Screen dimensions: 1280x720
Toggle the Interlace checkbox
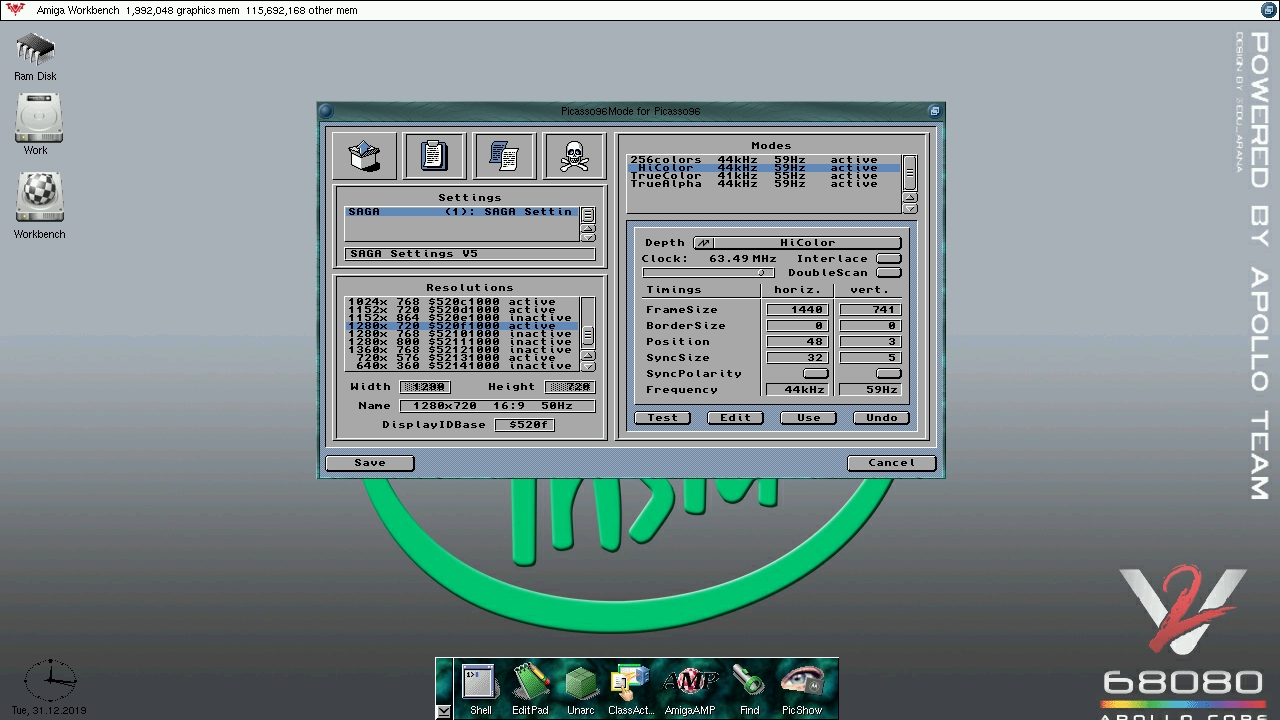[x=888, y=259]
